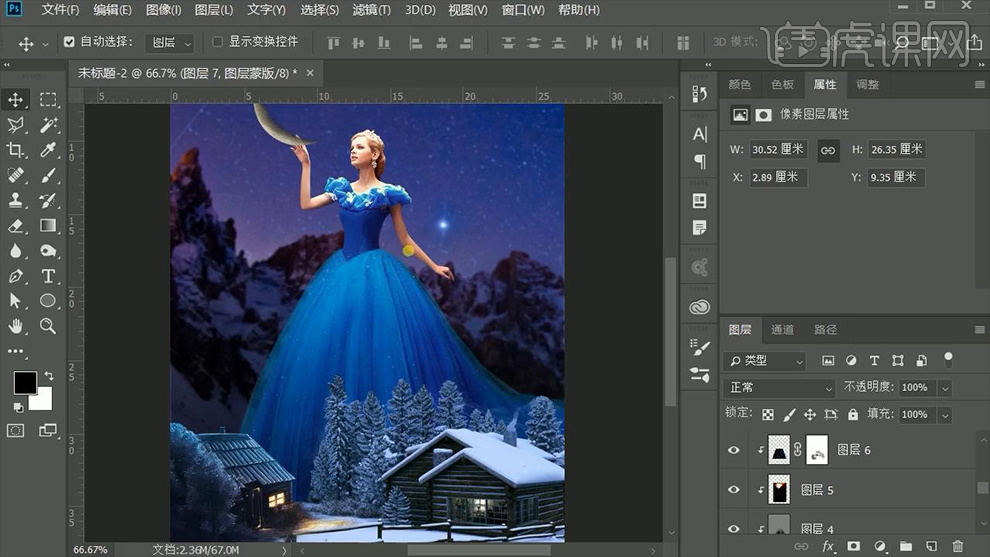
Task: Select the Eyedropper tool
Action: (x=47, y=150)
